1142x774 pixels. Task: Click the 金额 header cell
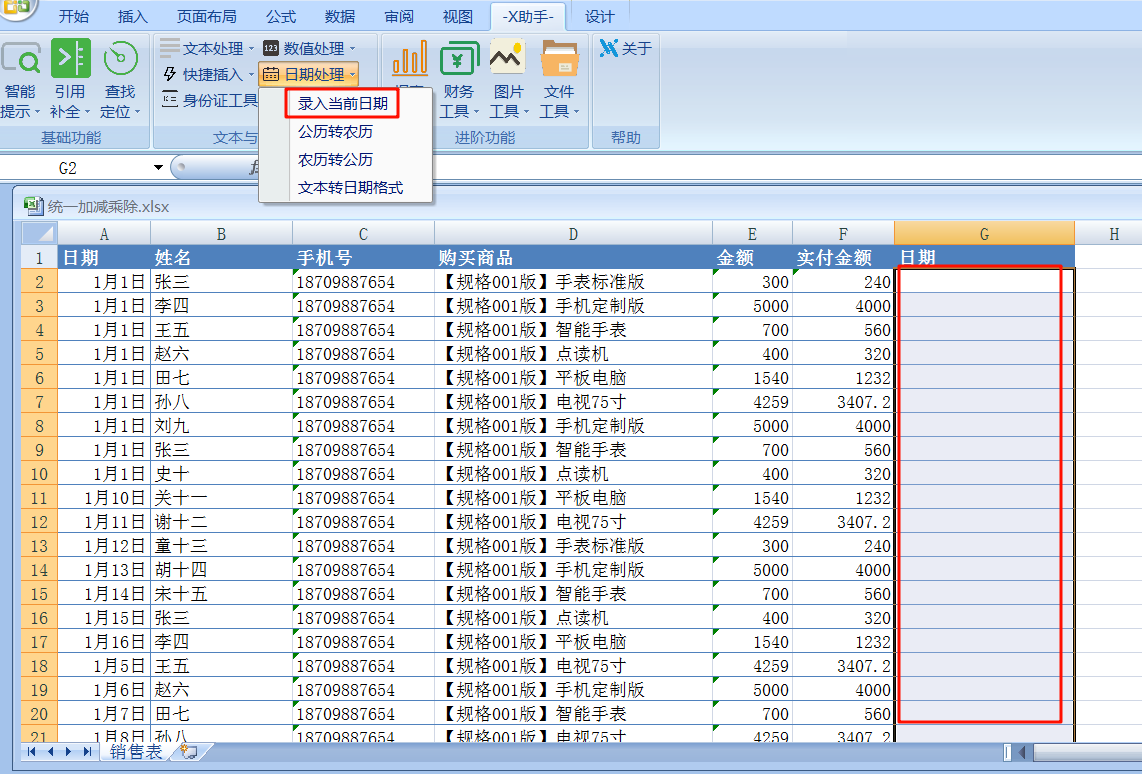click(752, 258)
